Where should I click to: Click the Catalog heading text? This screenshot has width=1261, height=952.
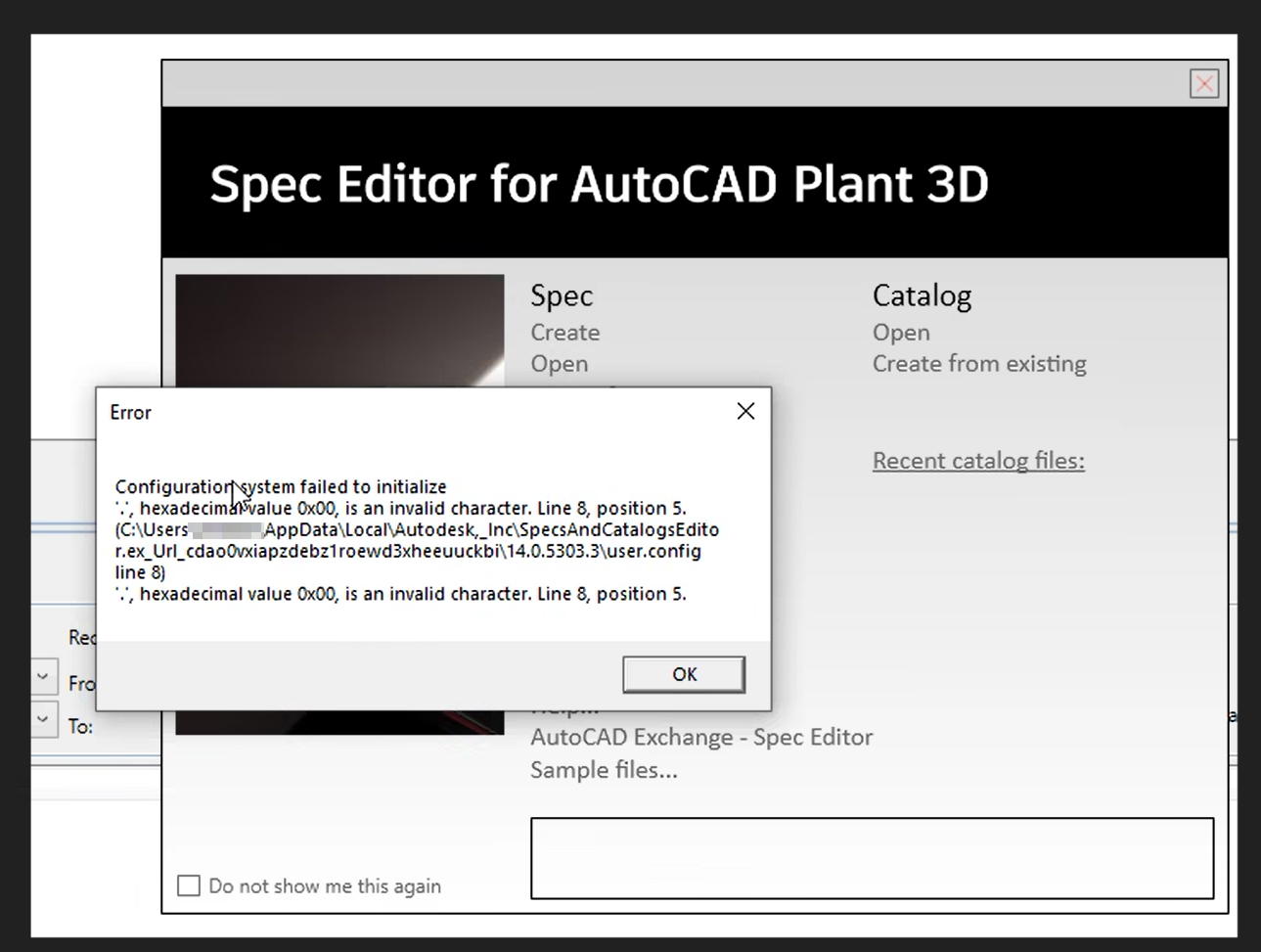tap(922, 295)
